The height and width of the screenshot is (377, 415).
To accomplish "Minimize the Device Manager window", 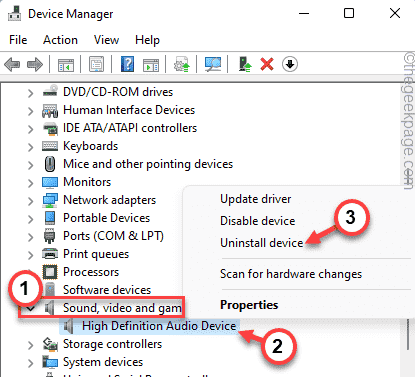I will click(x=304, y=14).
